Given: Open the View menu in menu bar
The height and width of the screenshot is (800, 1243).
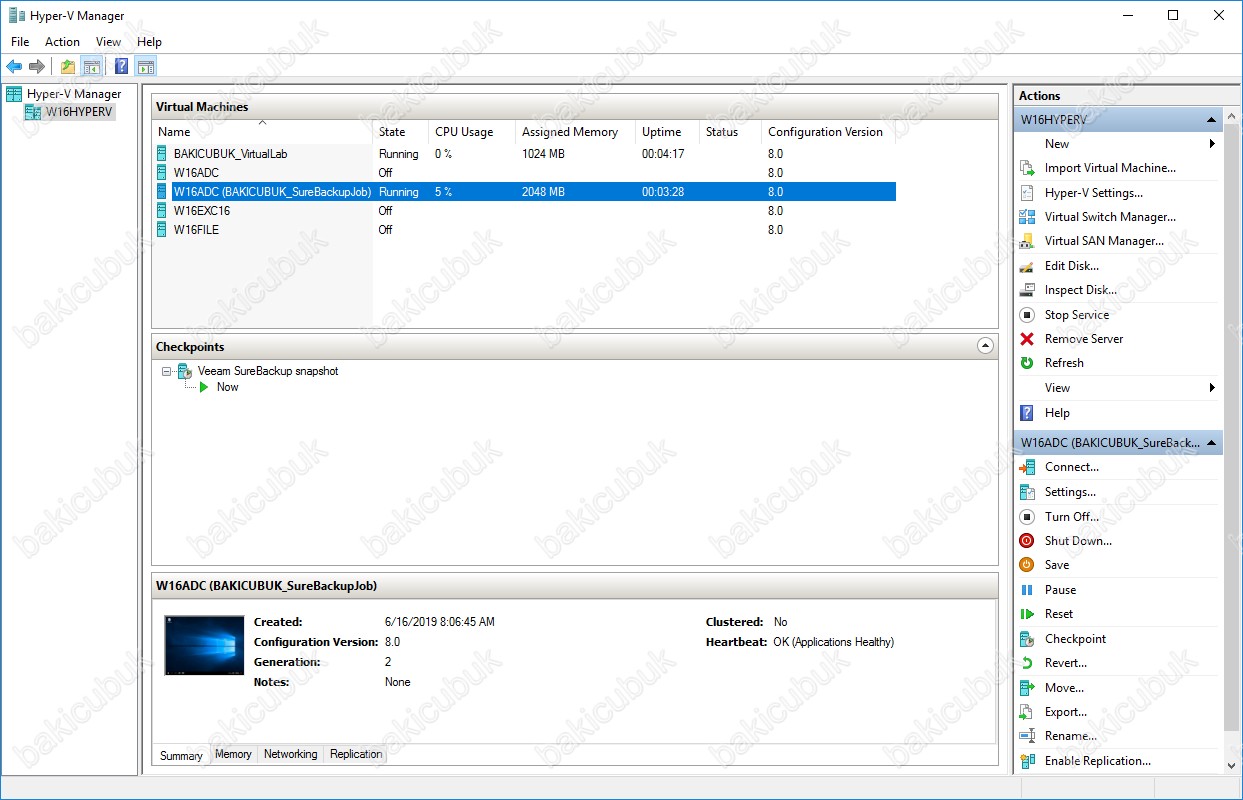Looking at the screenshot, I should (x=108, y=42).
